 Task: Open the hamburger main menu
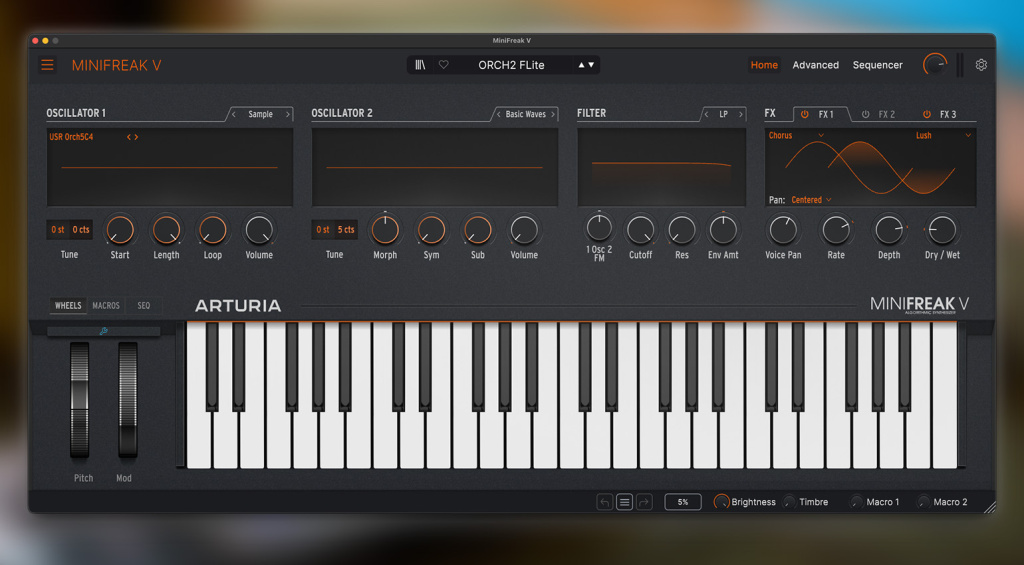47,65
